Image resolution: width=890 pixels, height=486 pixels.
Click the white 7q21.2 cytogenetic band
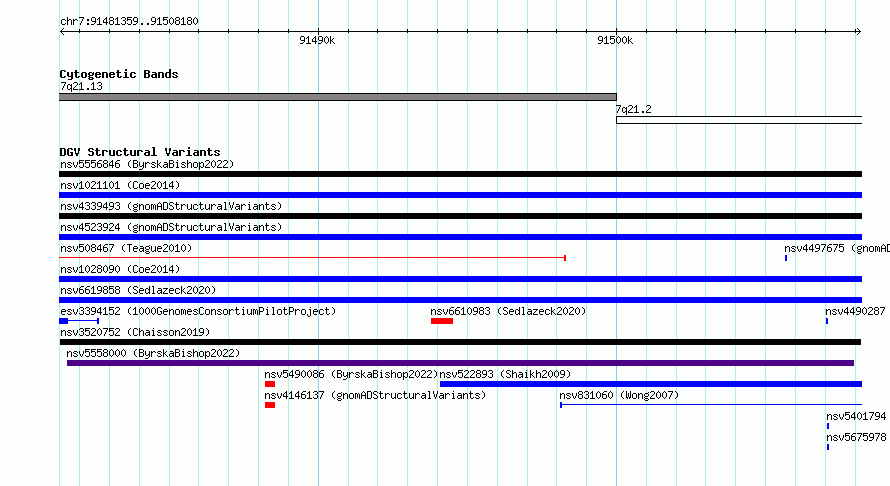click(x=739, y=120)
